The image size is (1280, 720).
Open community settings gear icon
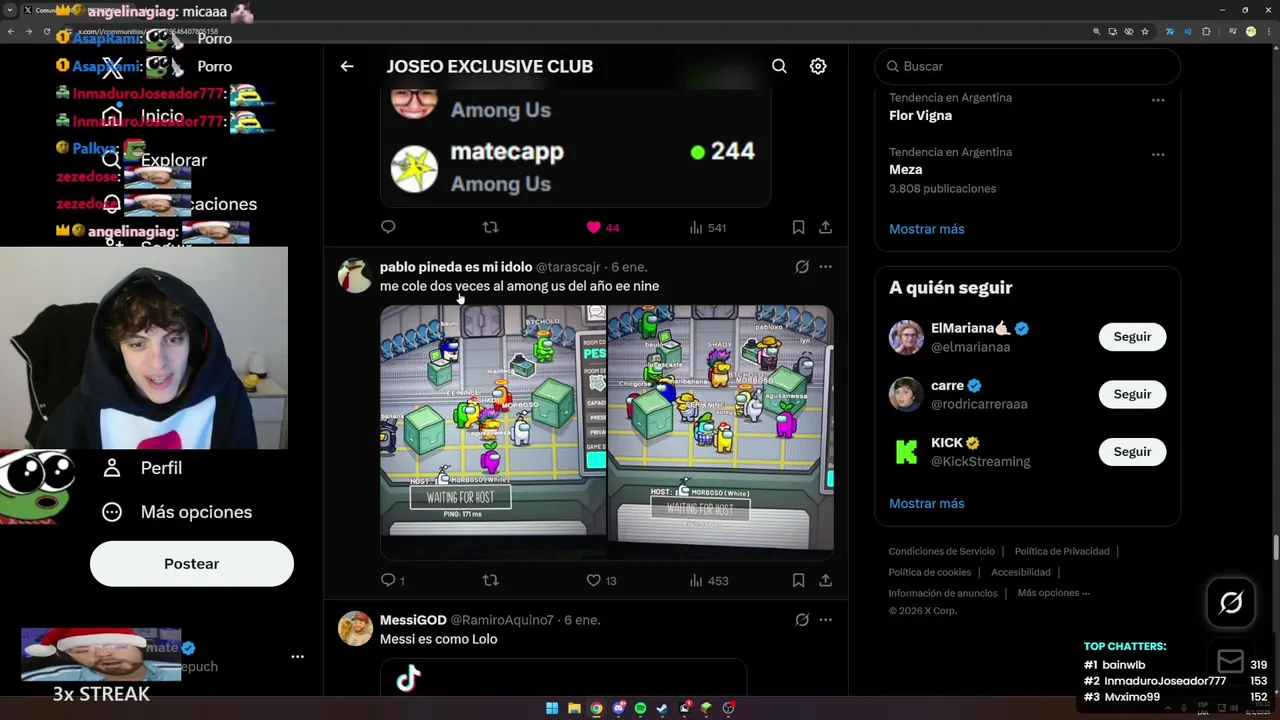pyautogui.click(x=818, y=66)
